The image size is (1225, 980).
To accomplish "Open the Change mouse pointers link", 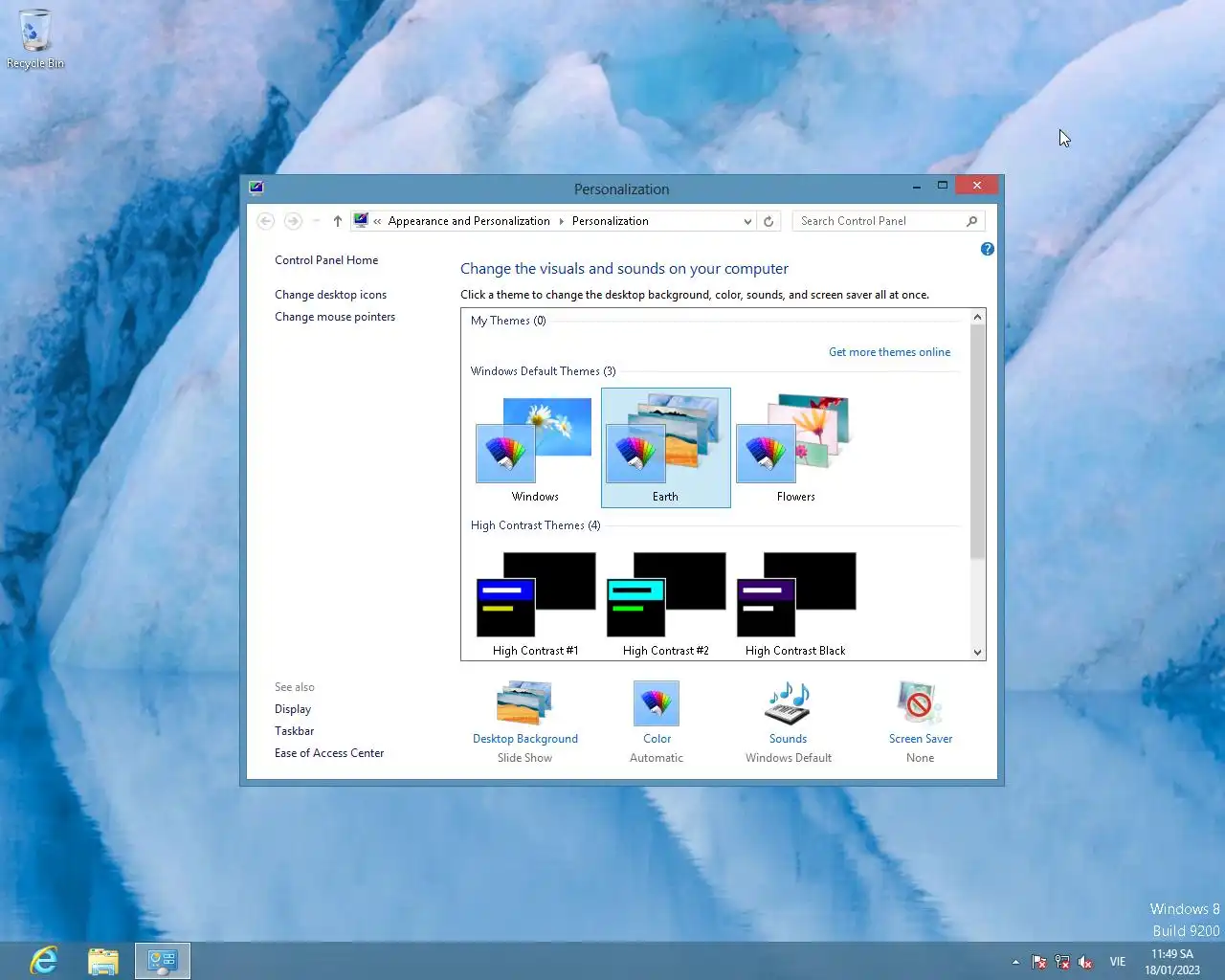I will 335,317.
